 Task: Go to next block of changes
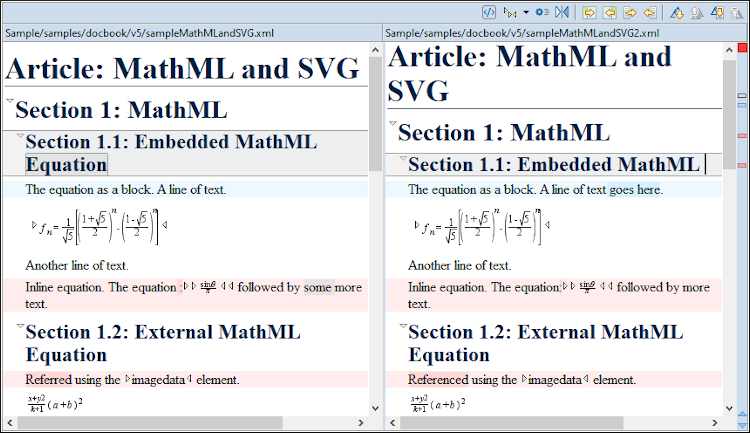(x=677, y=13)
